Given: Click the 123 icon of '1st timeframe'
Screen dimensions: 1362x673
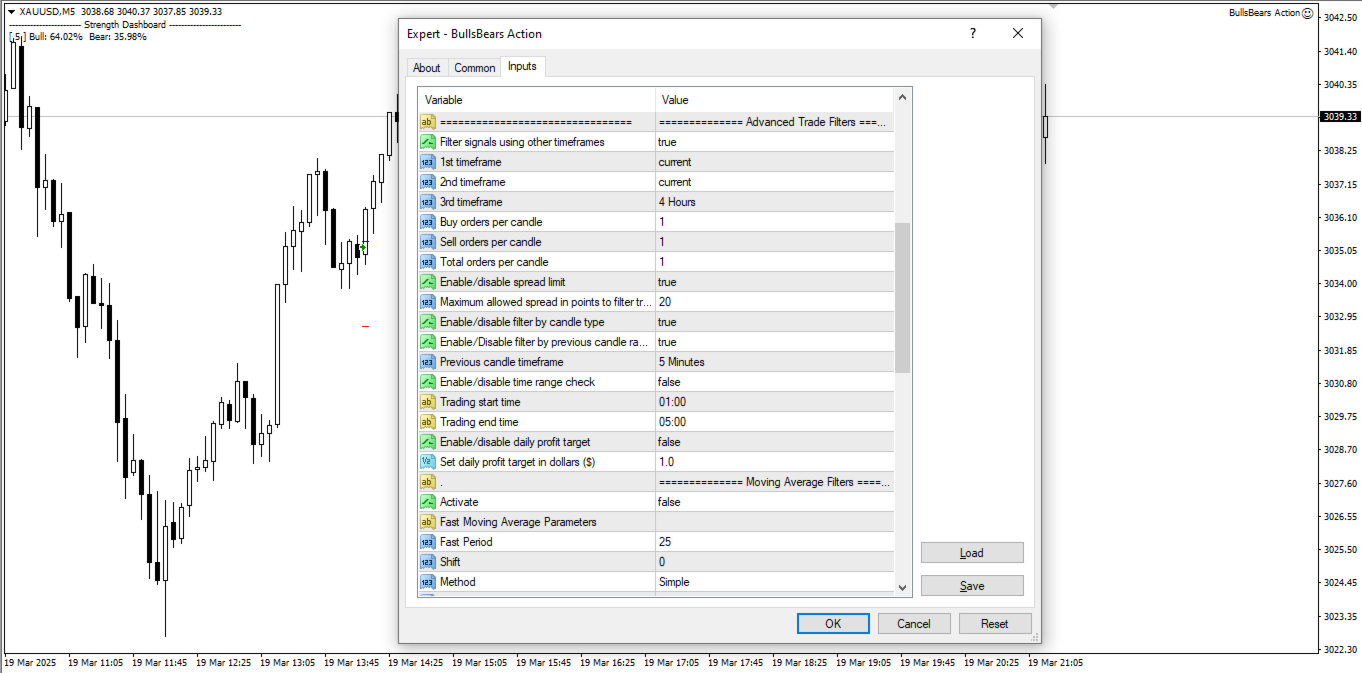Looking at the screenshot, I should (427, 162).
